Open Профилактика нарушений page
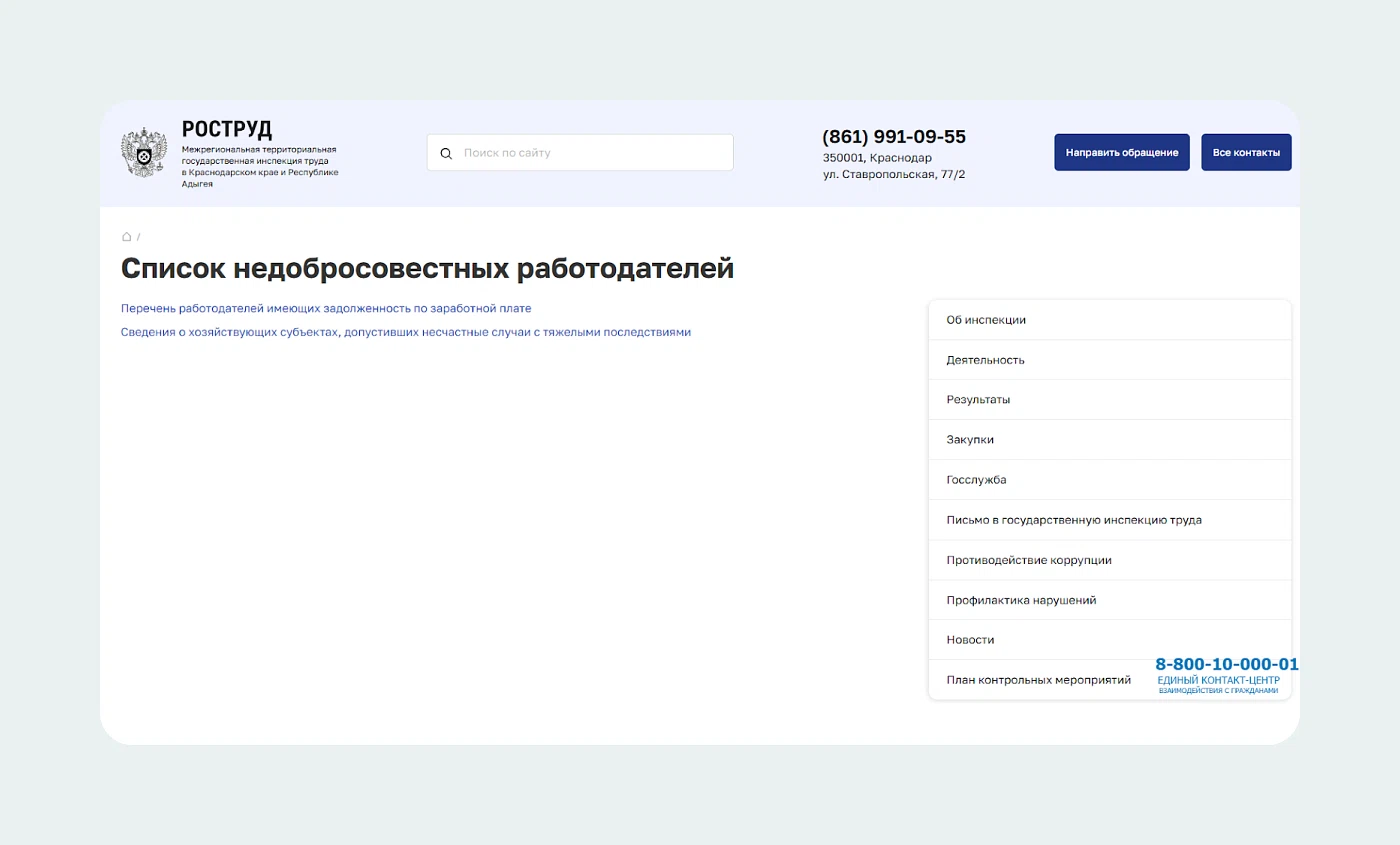Image resolution: width=1400 pixels, height=845 pixels. click(1021, 599)
